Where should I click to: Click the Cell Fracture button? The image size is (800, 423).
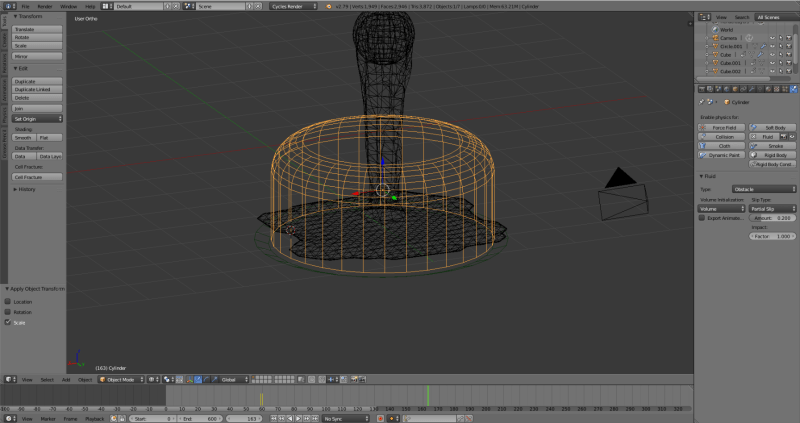37,177
